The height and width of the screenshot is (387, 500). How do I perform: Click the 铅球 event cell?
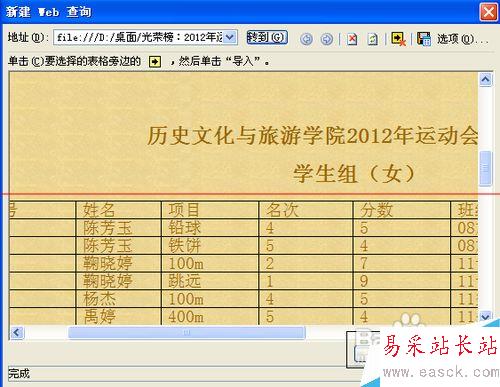coord(210,228)
